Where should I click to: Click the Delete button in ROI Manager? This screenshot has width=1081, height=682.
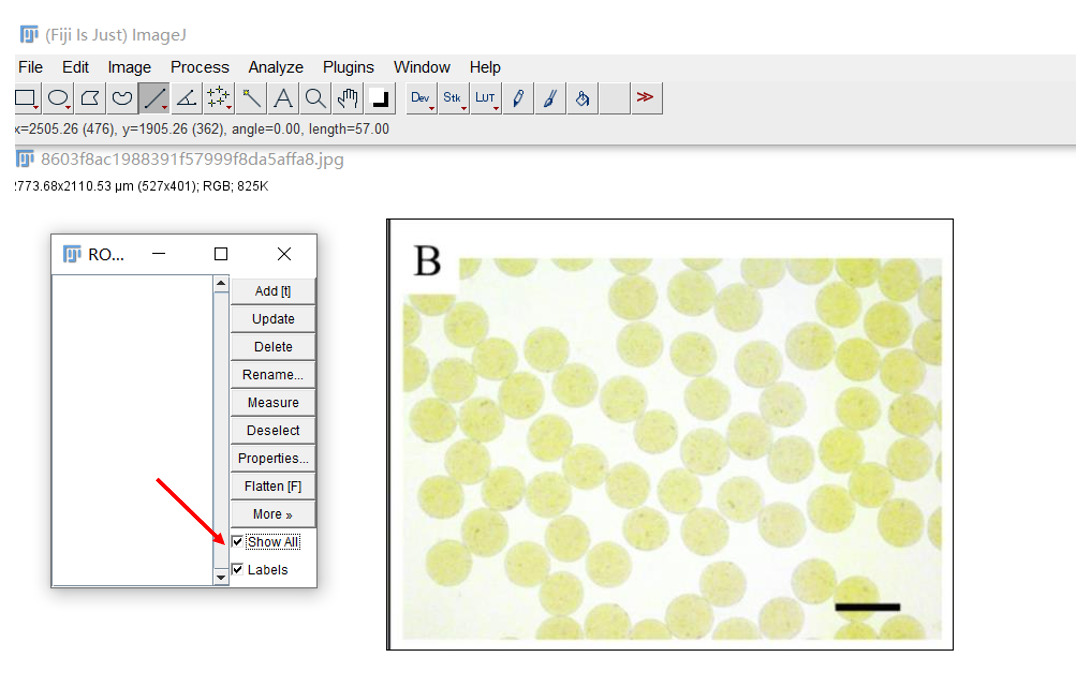point(273,347)
